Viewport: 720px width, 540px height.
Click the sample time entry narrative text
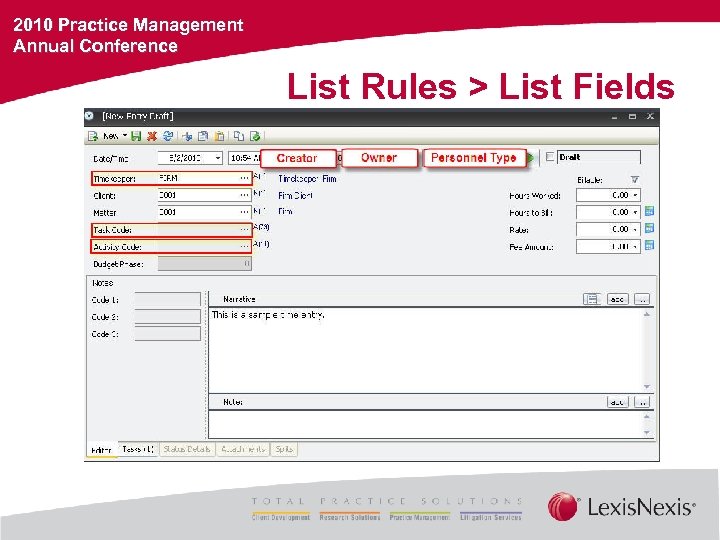click(x=268, y=315)
